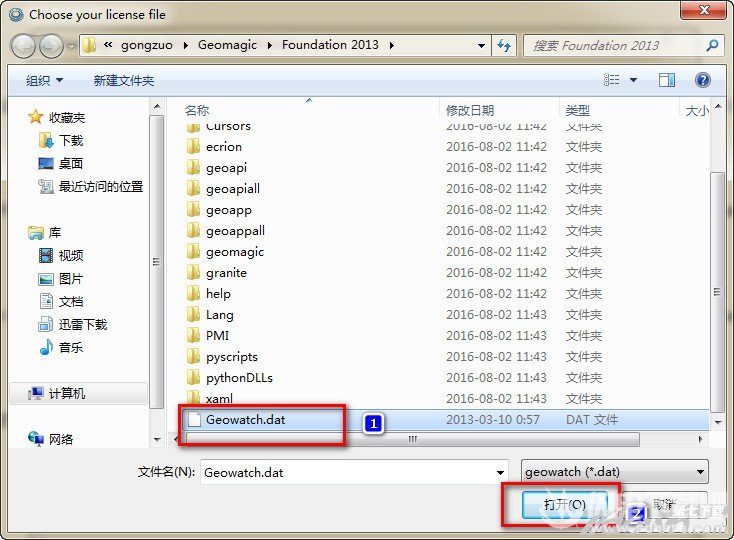This screenshot has height=540, width=734.
Task: Click the file icon beside Geowatch.dat
Action: tap(194, 419)
